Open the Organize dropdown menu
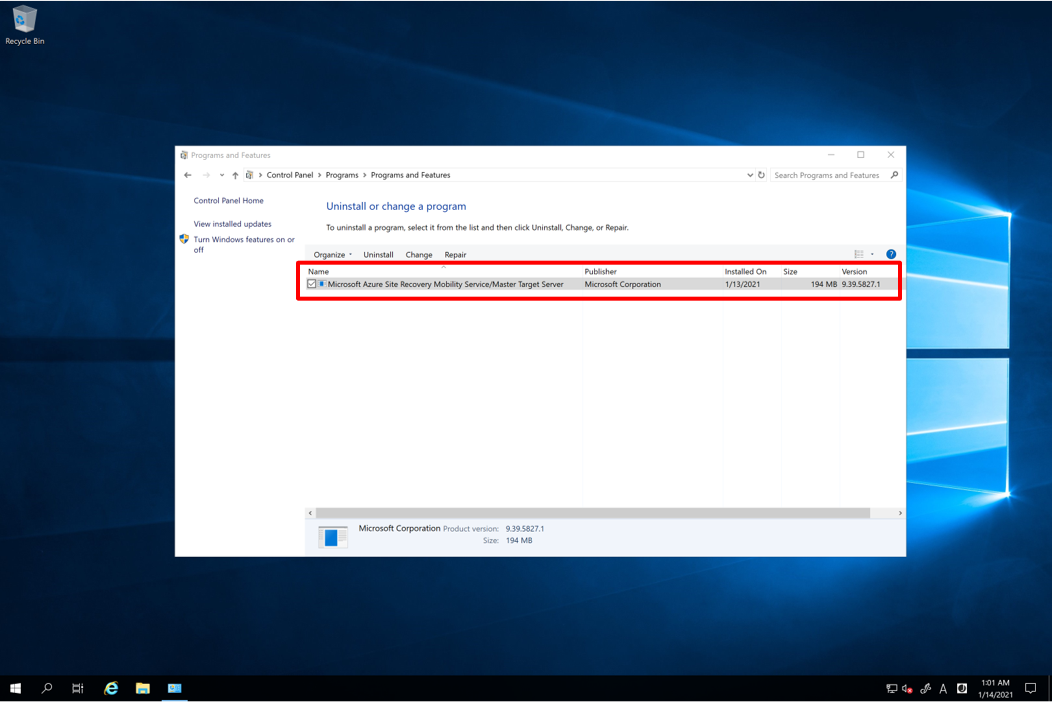The image size is (1052, 702). tap(333, 255)
